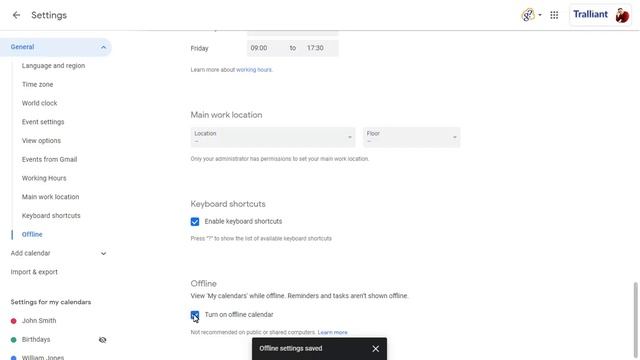This screenshot has height=360, width=640.
Task: Select Offline in the sidebar
Action: 32,235
